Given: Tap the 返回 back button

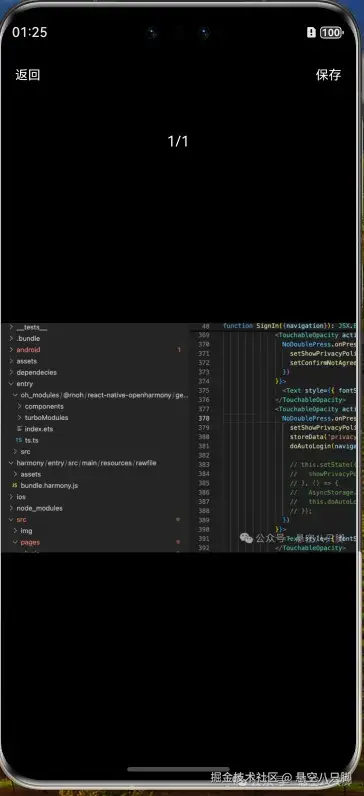Looking at the screenshot, I should tap(27, 75).
